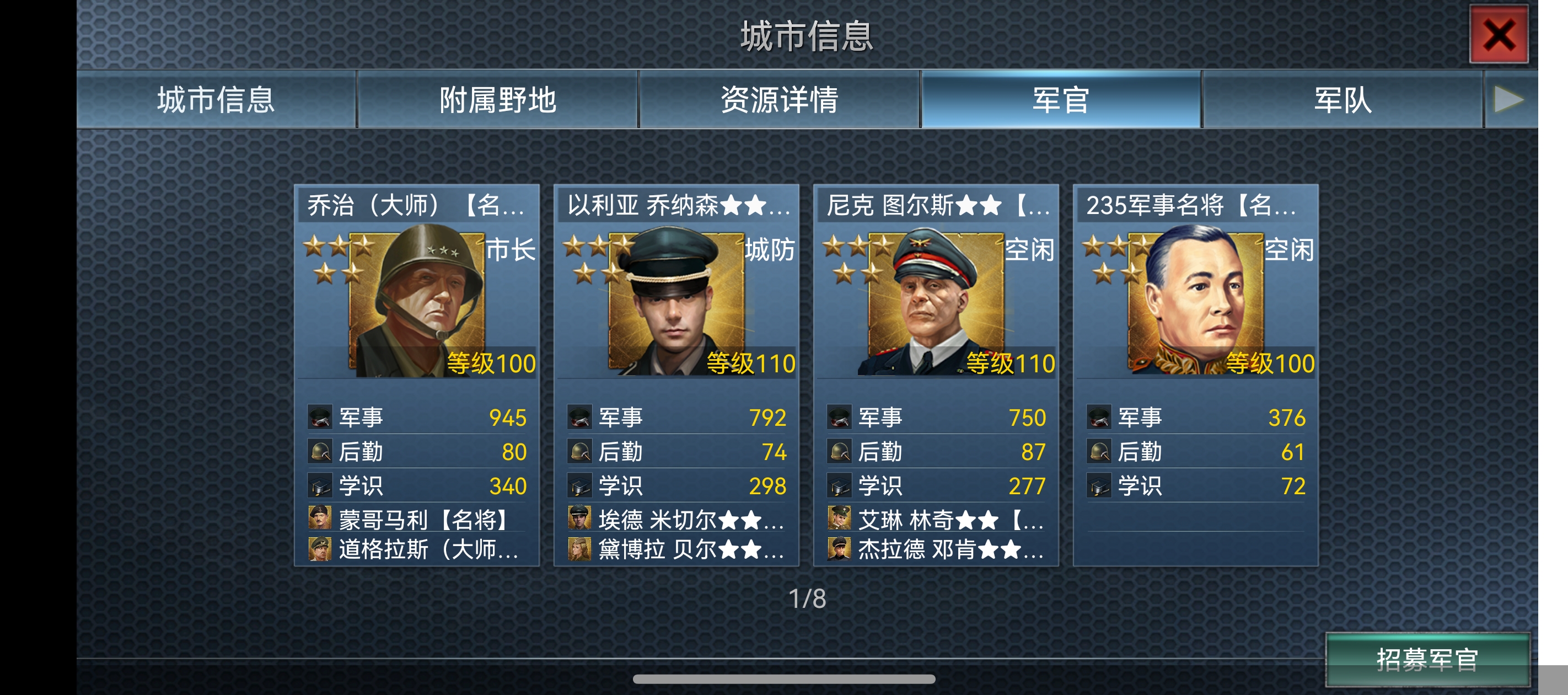
Task: Click 招募军官 button
Action: click(1428, 660)
